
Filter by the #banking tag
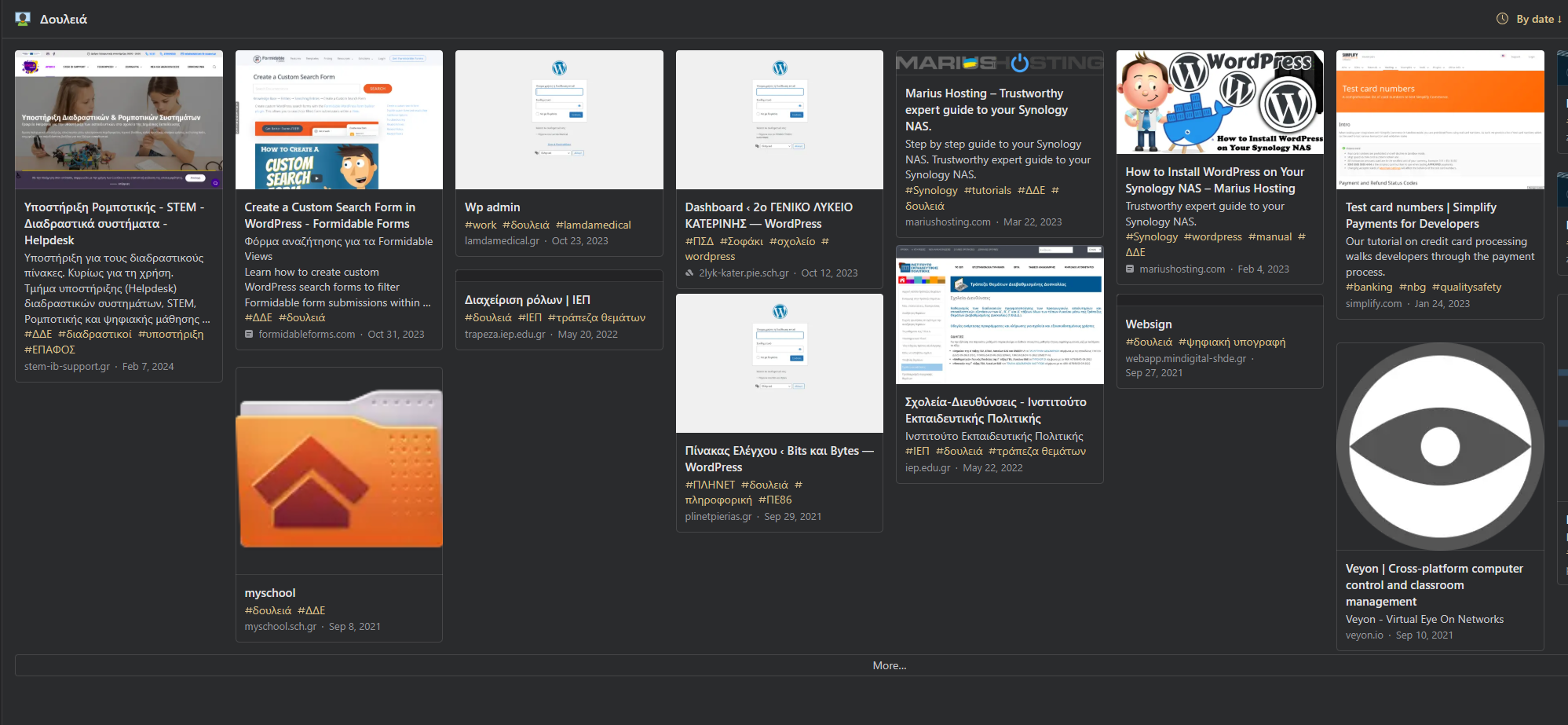click(x=1369, y=287)
